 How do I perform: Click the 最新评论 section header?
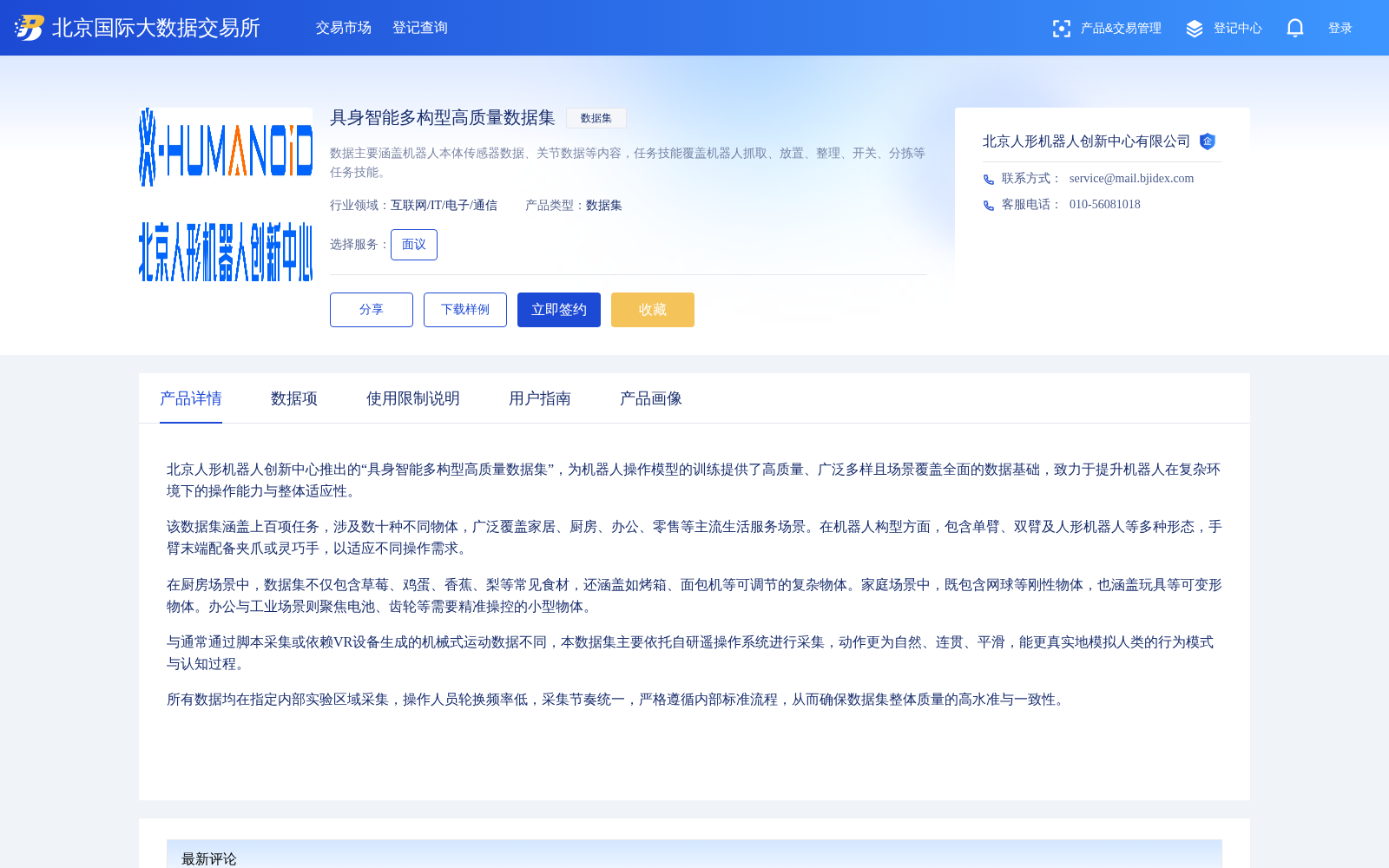[x=209, y=858]
